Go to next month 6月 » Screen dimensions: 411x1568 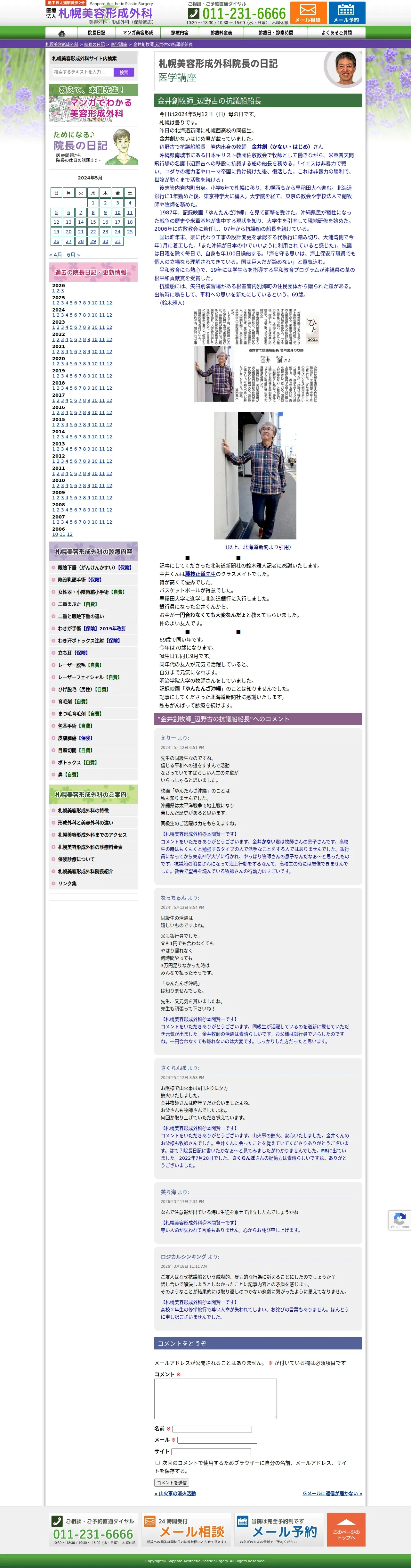tap(74, 255)
